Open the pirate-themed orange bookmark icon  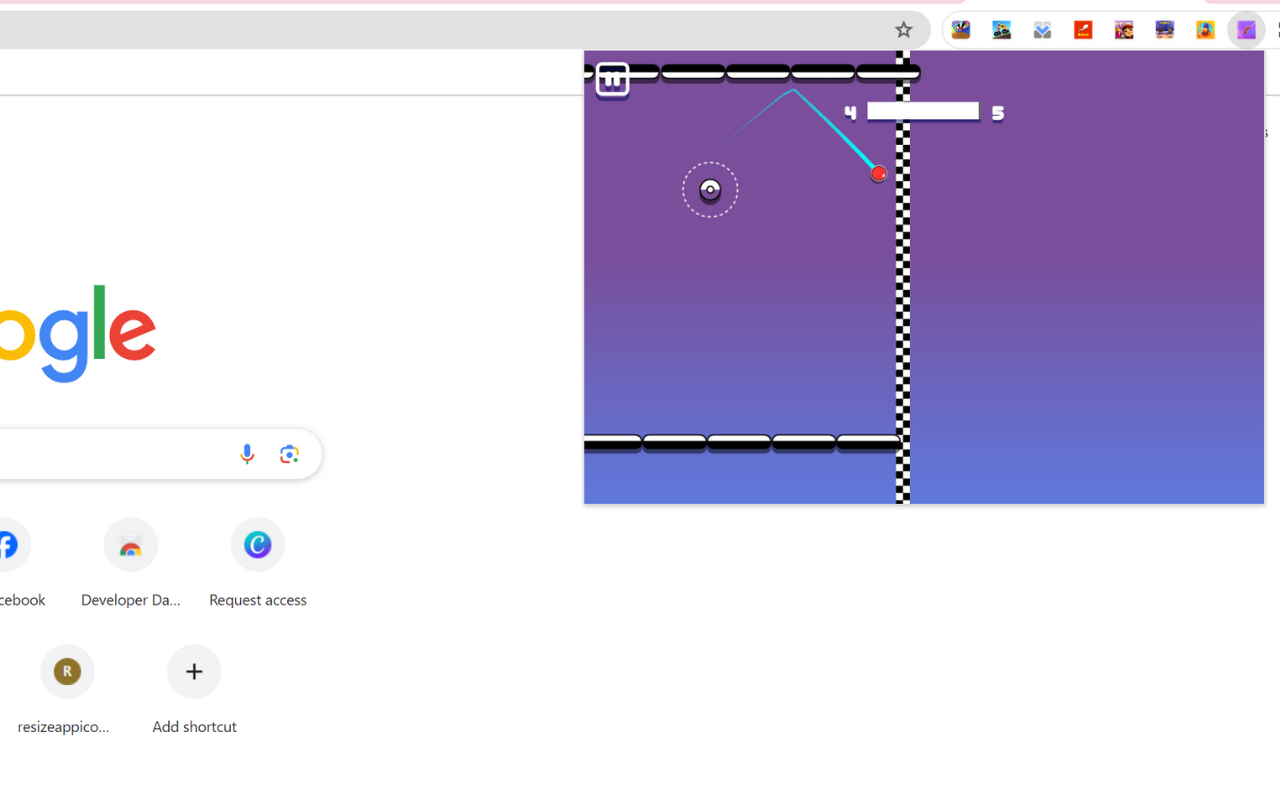(x=1205, y=30)
